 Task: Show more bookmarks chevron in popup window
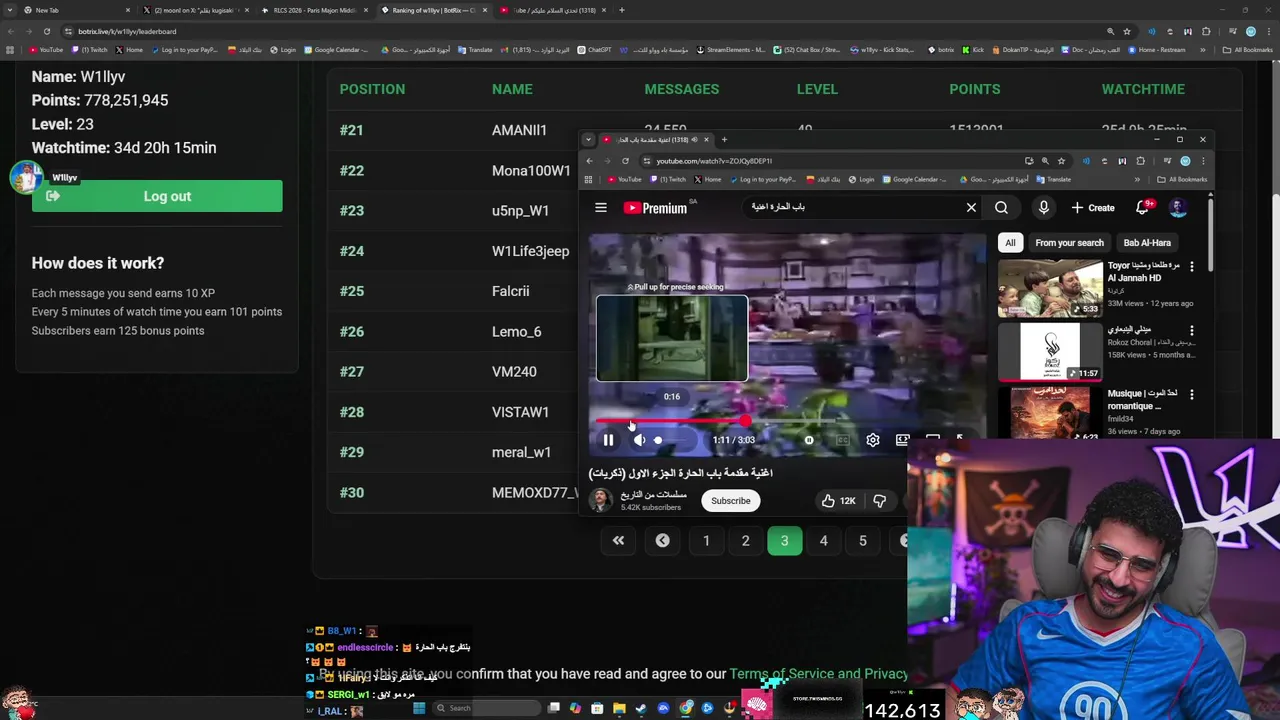[x=1137, y=180]
